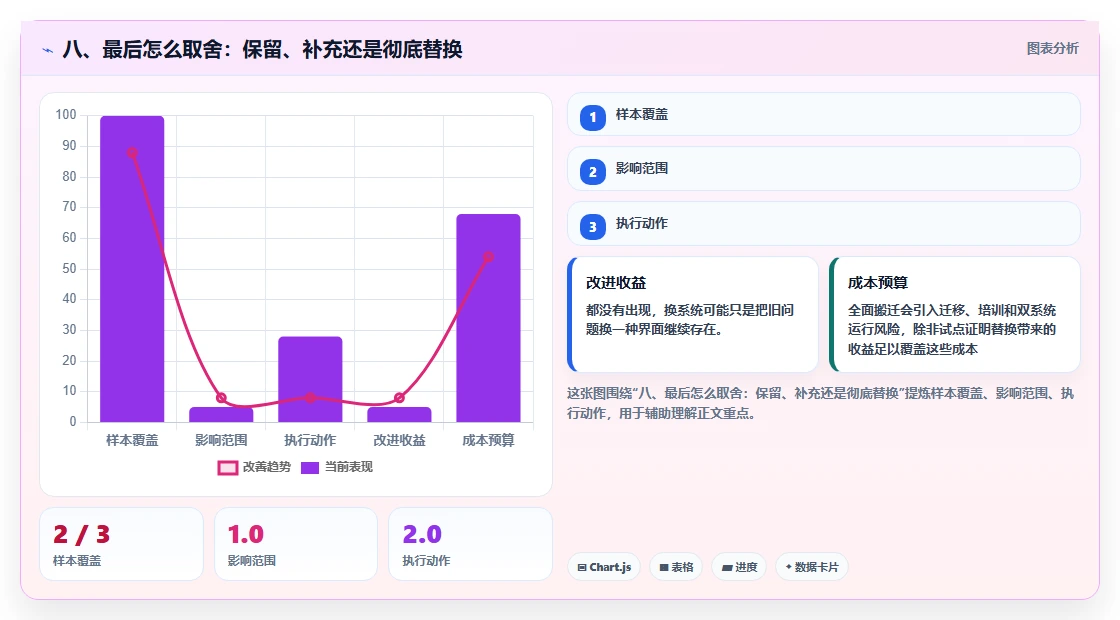Click the pink 改善趋势 legend color box
The image size is (1120, 620).
tap(228, 468)
